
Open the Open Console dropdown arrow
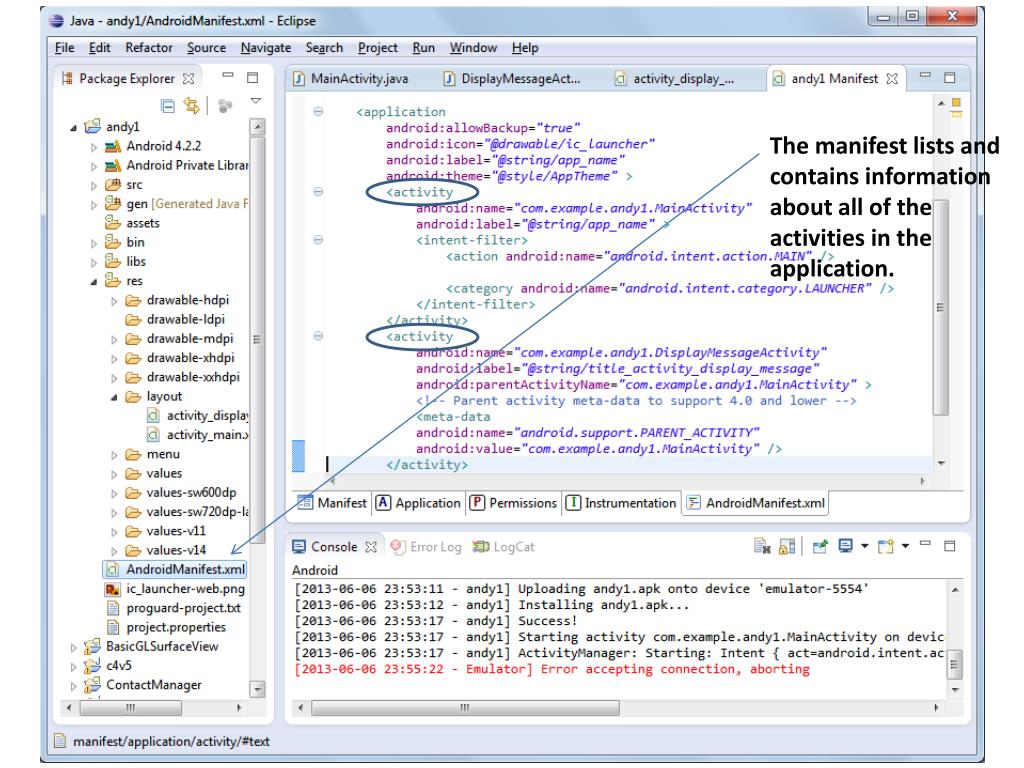[x=905, y=545]
